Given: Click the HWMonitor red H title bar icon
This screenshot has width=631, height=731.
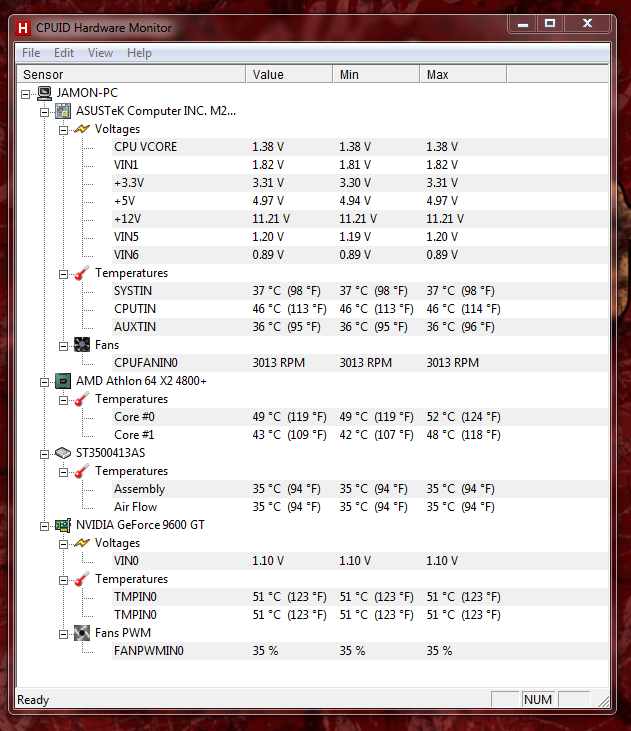Looking at the screenshot, I should click(22, 28).
